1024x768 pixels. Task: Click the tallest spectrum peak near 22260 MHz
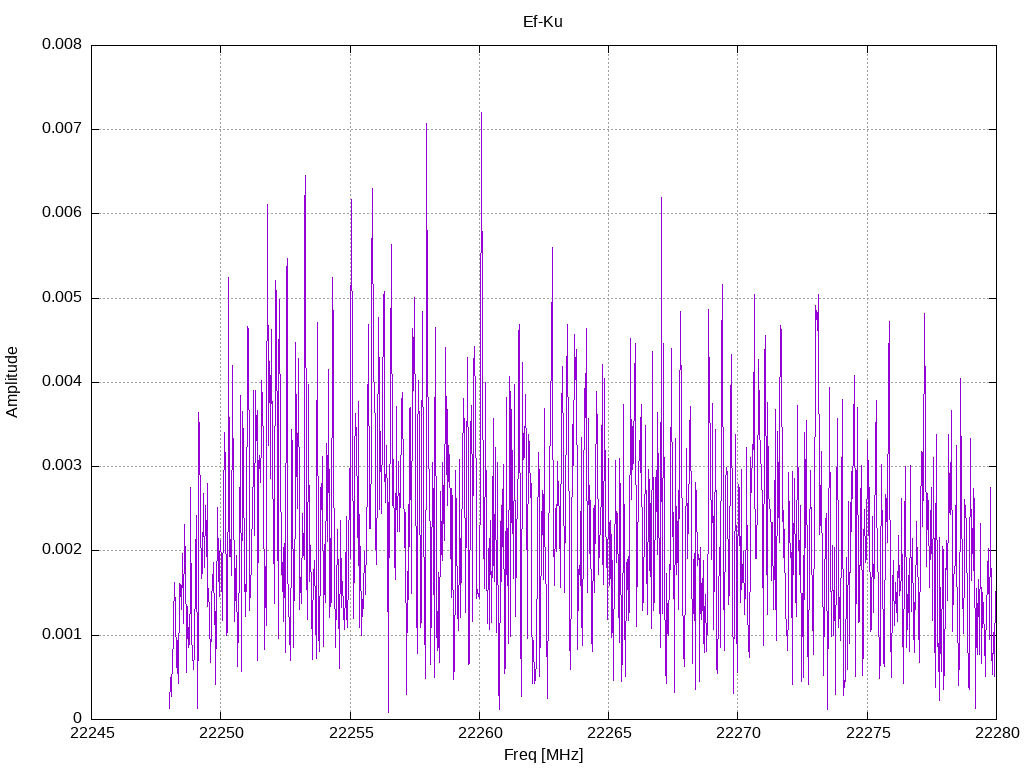(x=481, y=112)
